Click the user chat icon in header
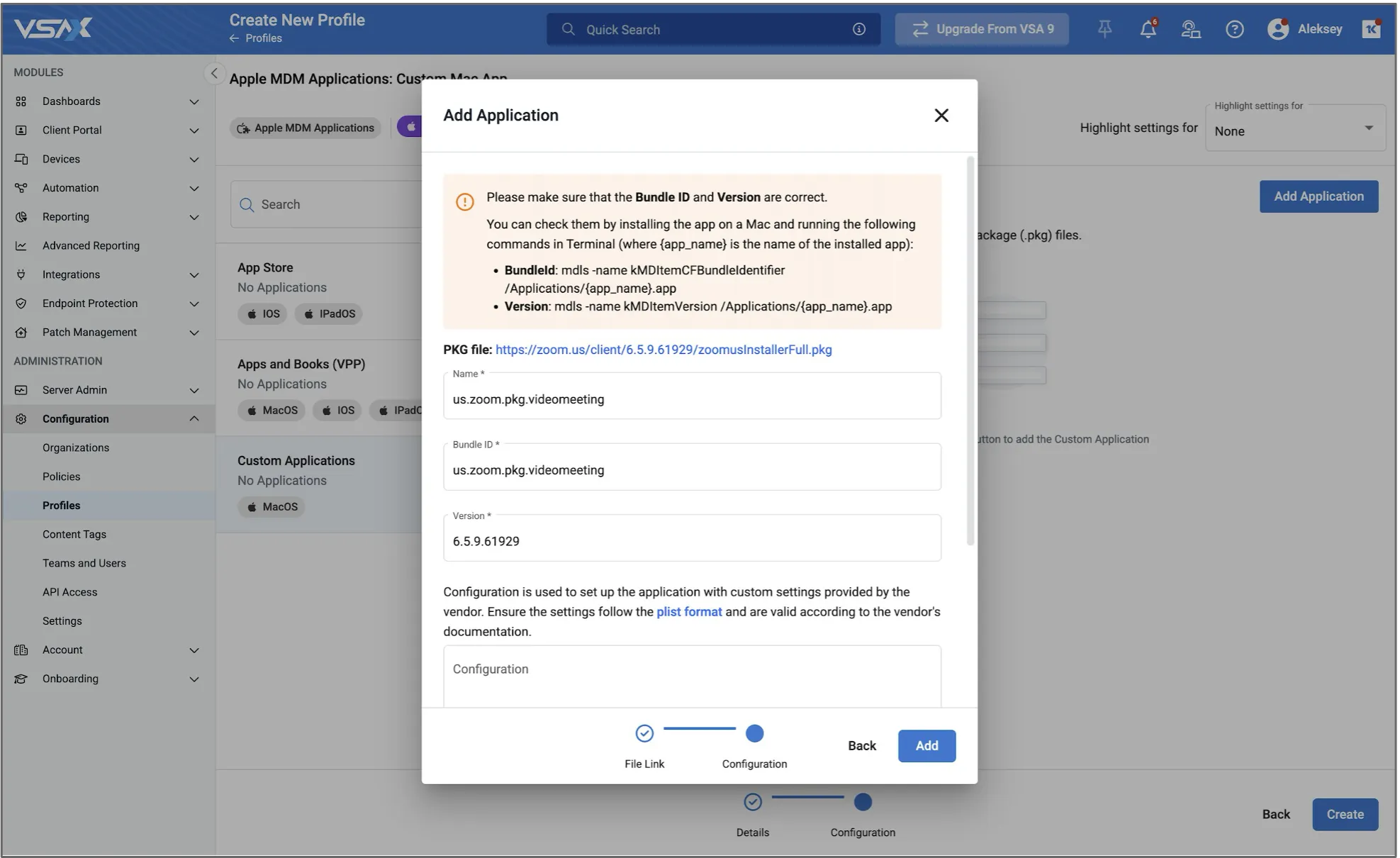 coord(1190,29)
